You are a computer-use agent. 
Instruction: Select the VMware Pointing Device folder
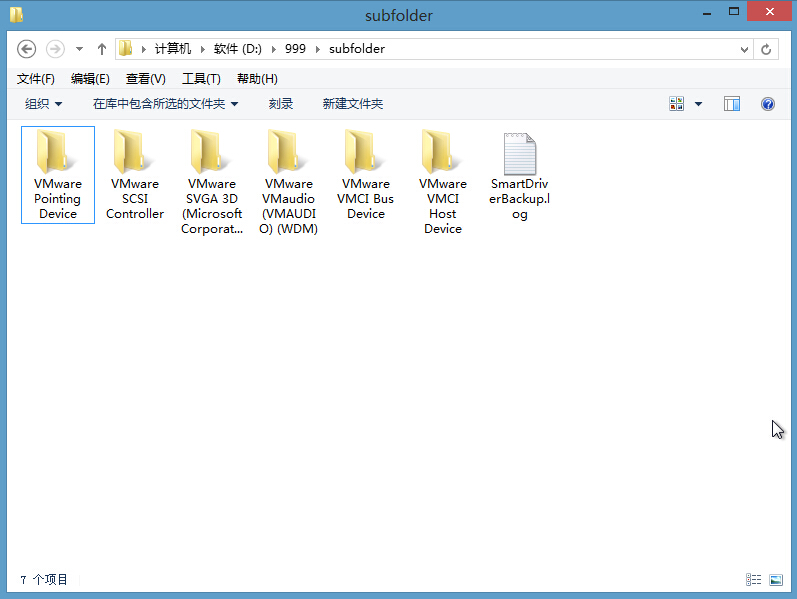pyautogui.click(x=58, y=175)
